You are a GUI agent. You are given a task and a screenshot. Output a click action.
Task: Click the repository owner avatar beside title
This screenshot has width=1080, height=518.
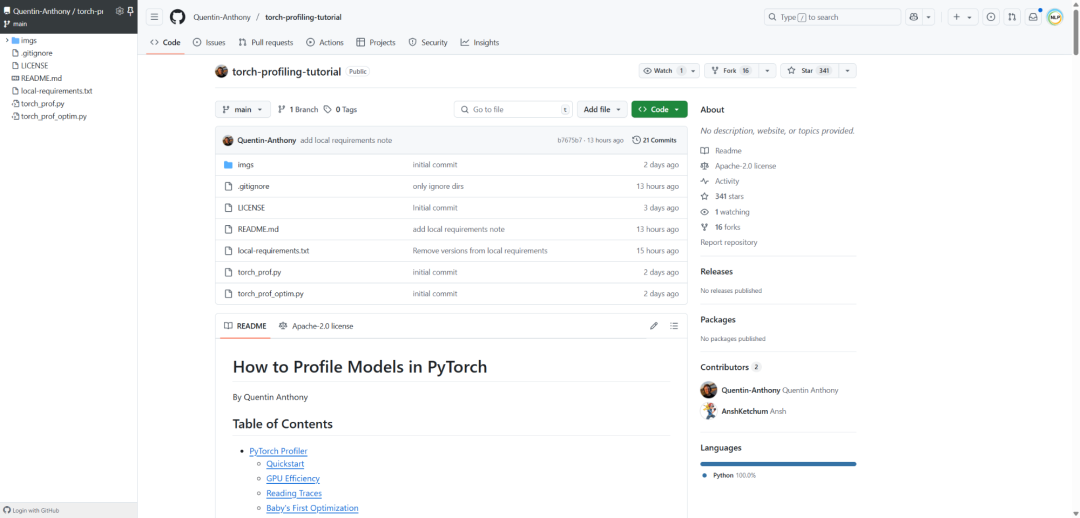click(x=221, y=71)
